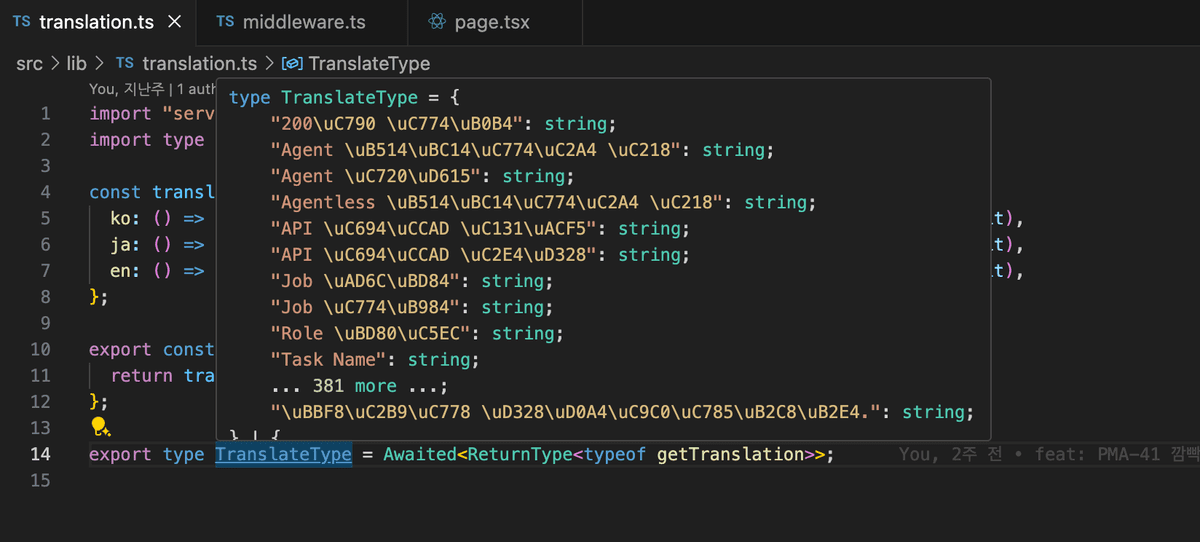Image resolution: width=1200 pixels, height=542 pixels.
Task: Open the lib breadcrumb dropdown
Action: click(x=76, y=64)
